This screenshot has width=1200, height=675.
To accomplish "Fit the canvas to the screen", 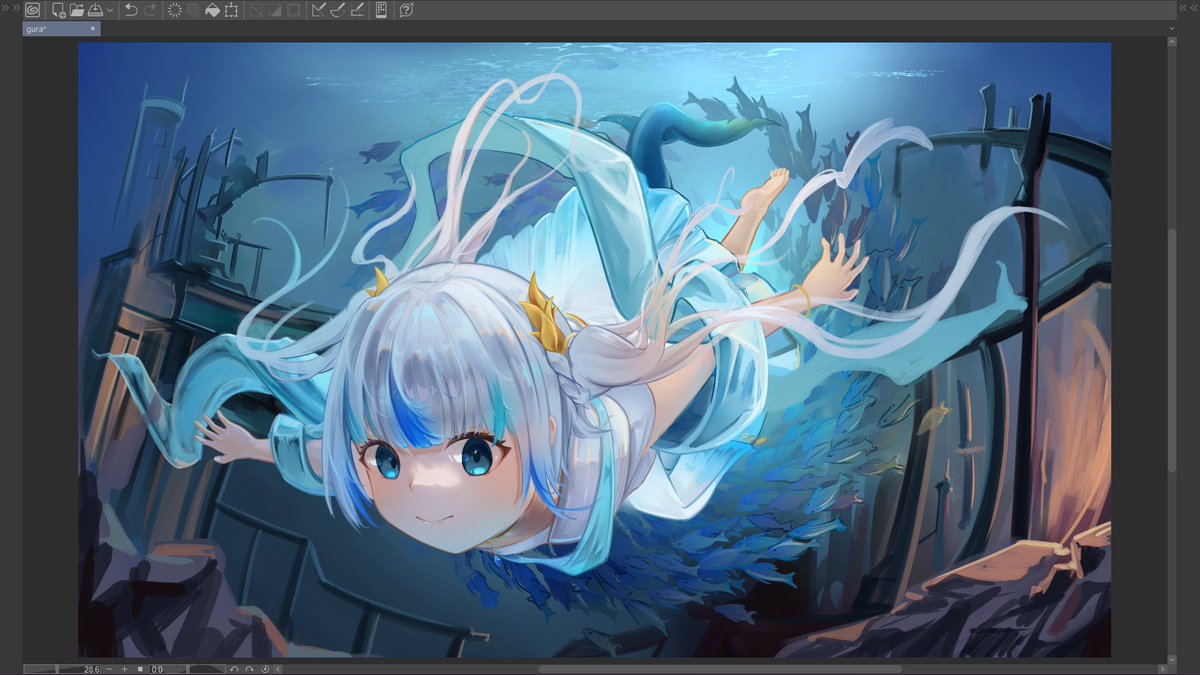I will pos(140,669).
